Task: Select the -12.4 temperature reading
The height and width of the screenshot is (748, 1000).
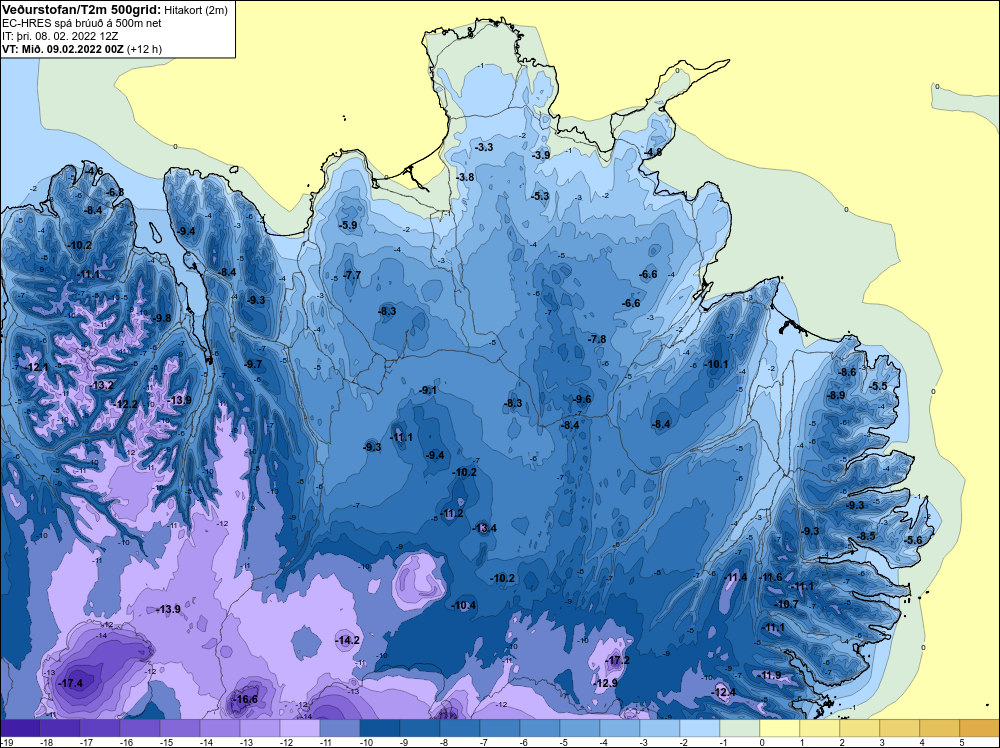Action: click(723, 692)
